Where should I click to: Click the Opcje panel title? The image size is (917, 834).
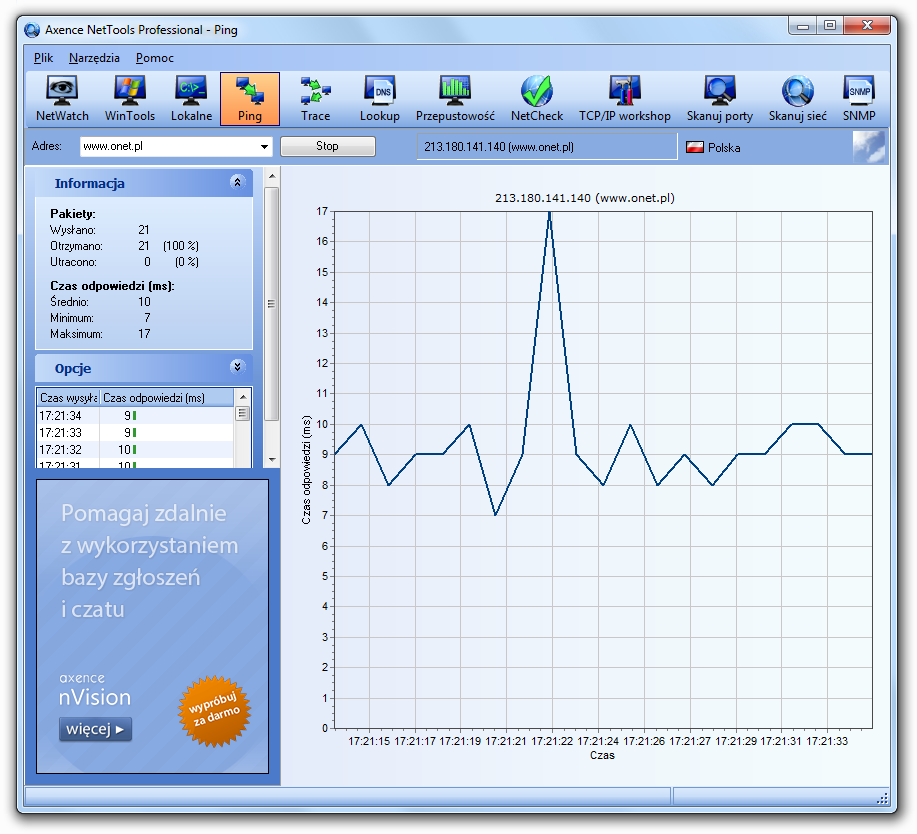(73, 368)
